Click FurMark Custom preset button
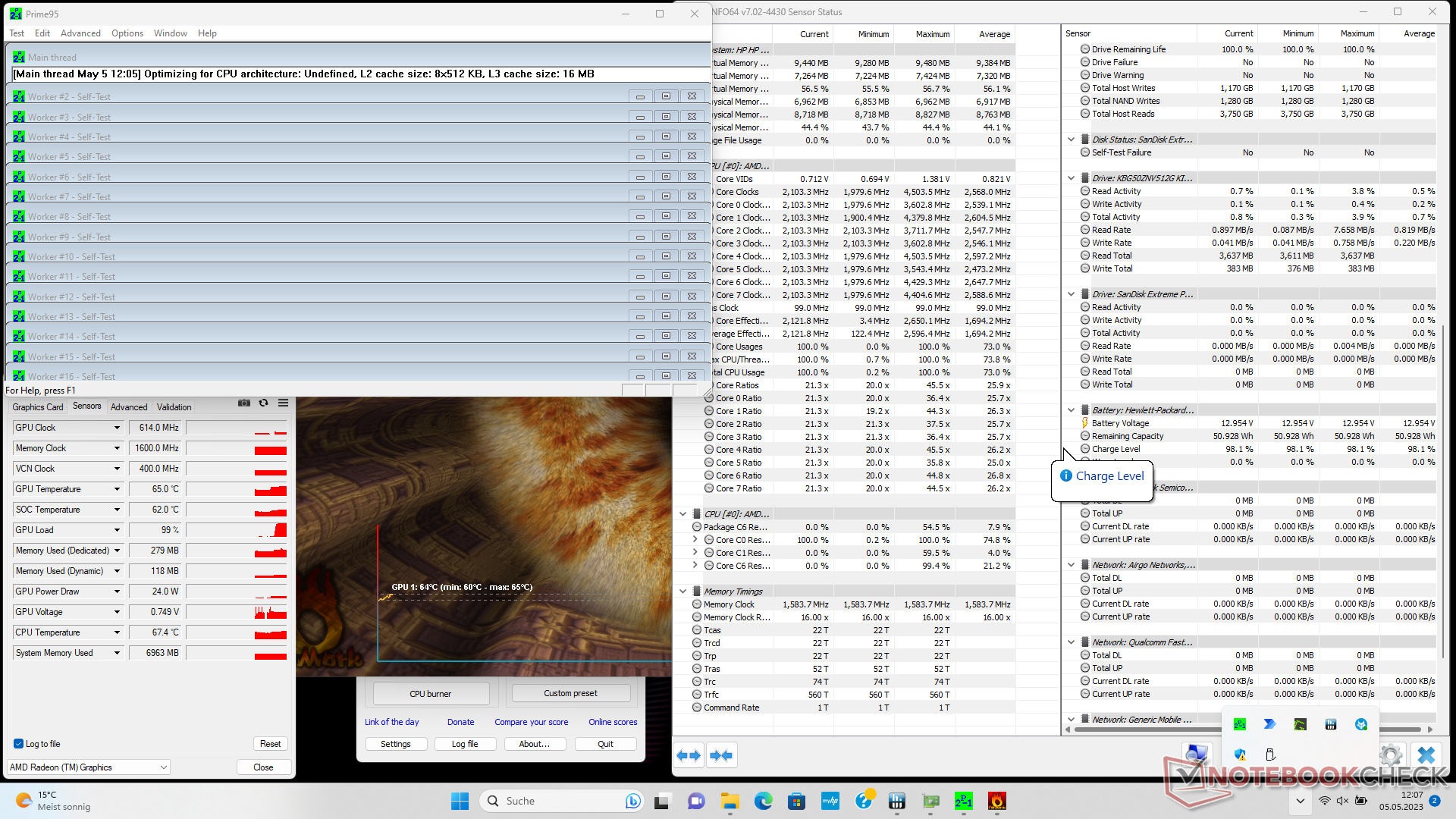 pos(570,693)
